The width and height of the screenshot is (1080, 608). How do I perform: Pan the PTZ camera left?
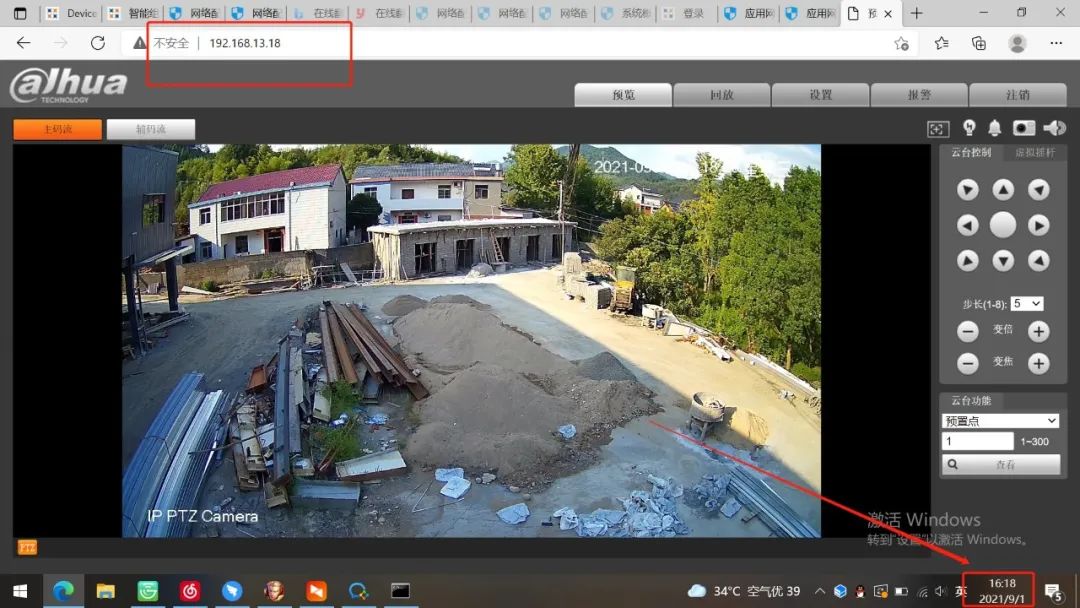968,225
